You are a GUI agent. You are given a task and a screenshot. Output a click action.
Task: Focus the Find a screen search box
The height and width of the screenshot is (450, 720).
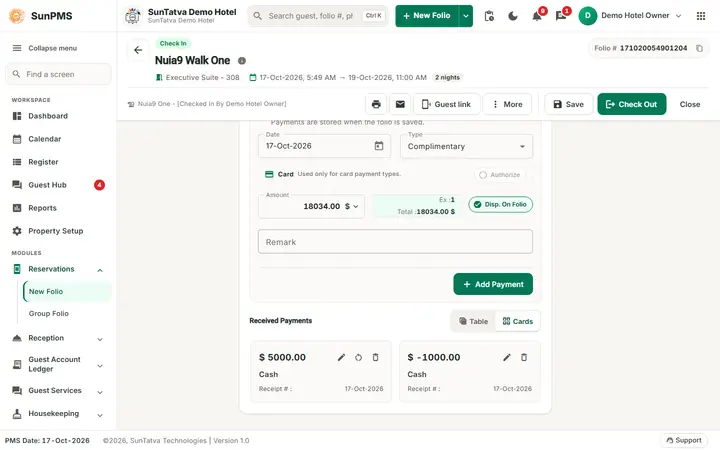pyautogui.click(x=58, y=74)
